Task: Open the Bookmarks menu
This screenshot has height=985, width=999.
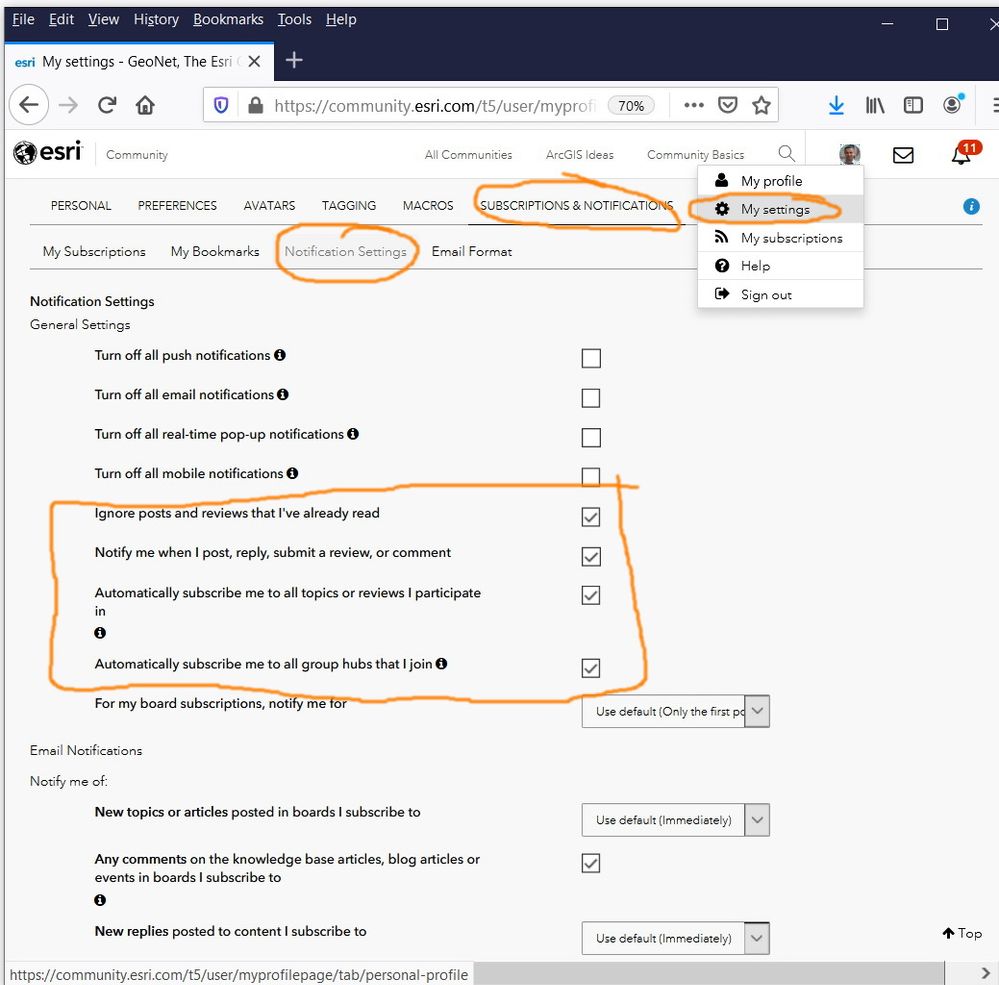Action: click(228, 20)
